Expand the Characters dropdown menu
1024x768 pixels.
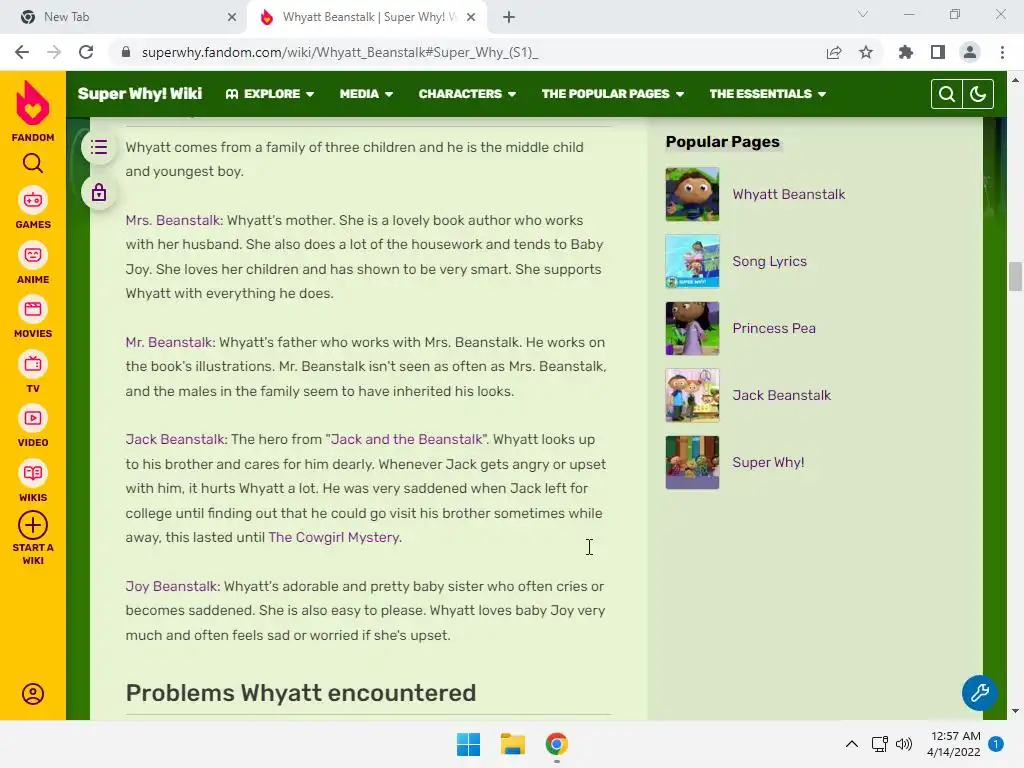click(x=467, y=94)
